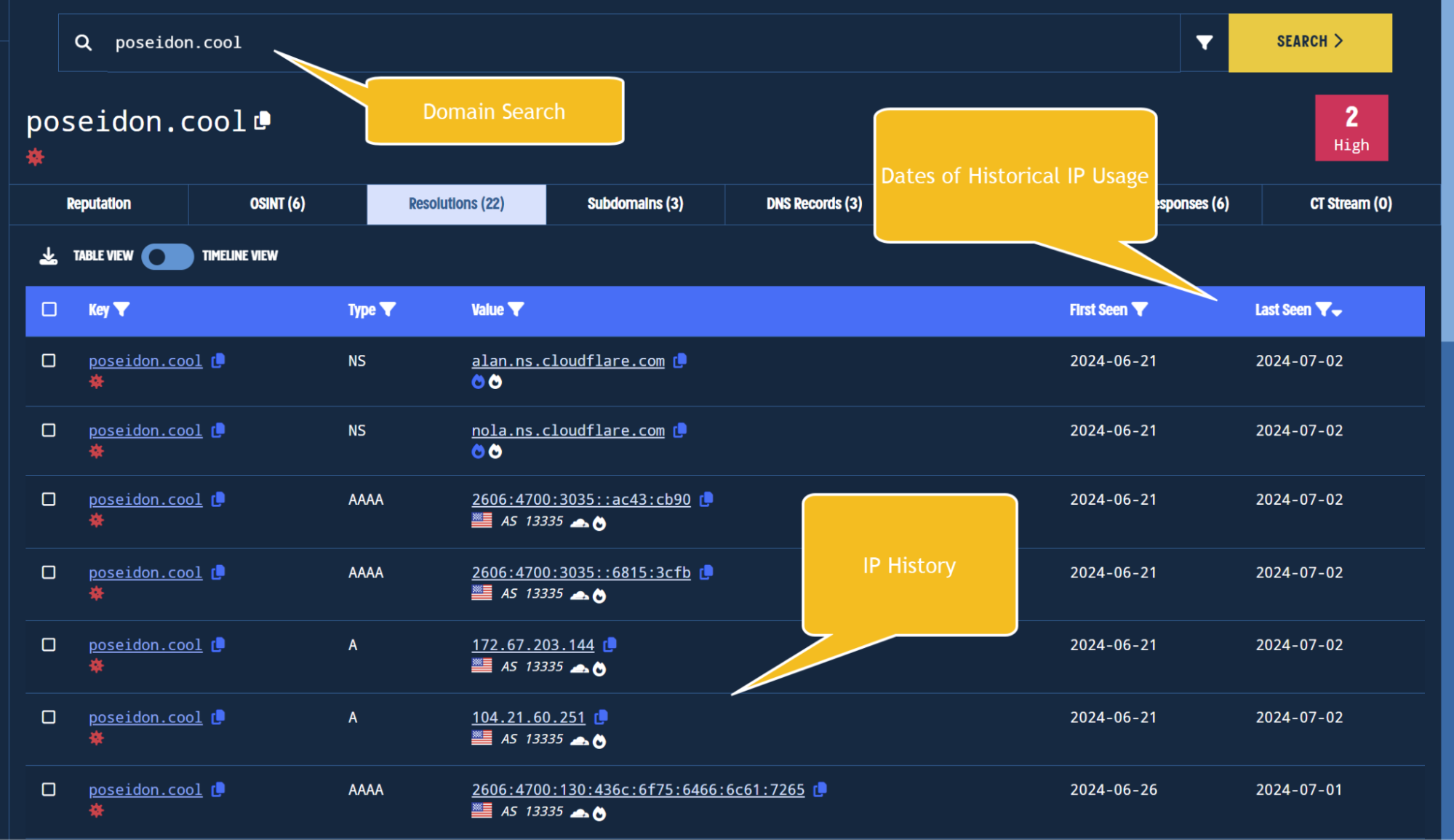Copy poseidon.cool key in 104.21.60.251 row
Viewport: 1454px width, 840px height.
tap(218, 716)
